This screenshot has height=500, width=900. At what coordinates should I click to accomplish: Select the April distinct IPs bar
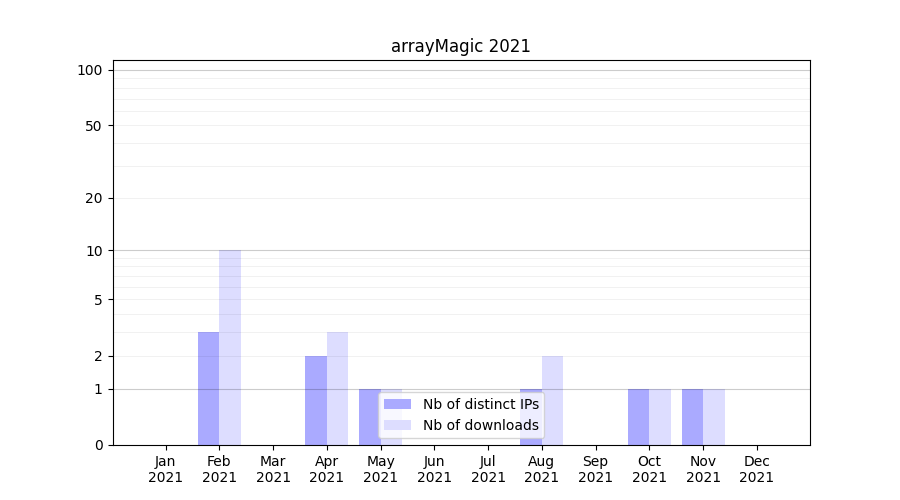point(316,400)
